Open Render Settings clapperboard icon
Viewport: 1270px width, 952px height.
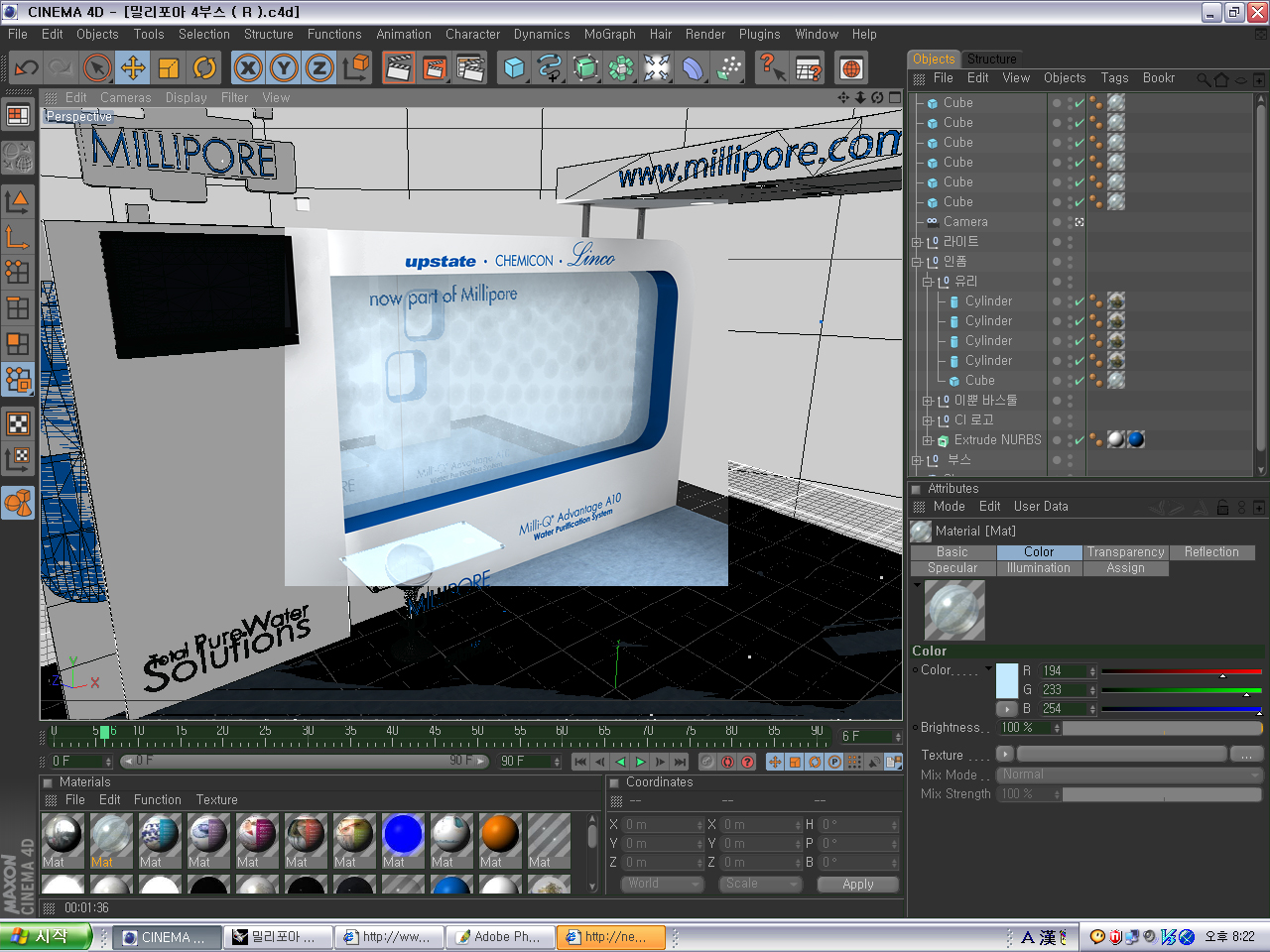[x=470, y=68]
